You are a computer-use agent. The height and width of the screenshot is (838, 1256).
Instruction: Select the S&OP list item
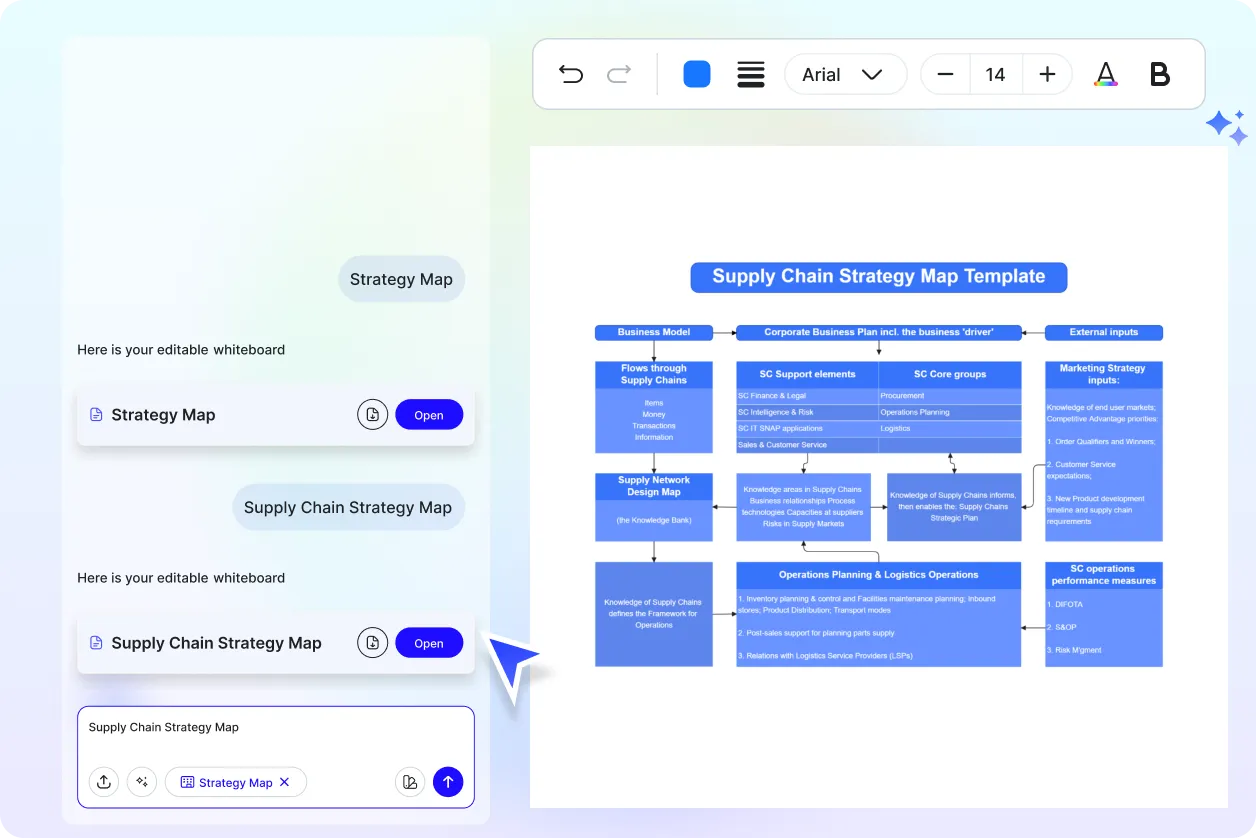(x=1062, y=627)
